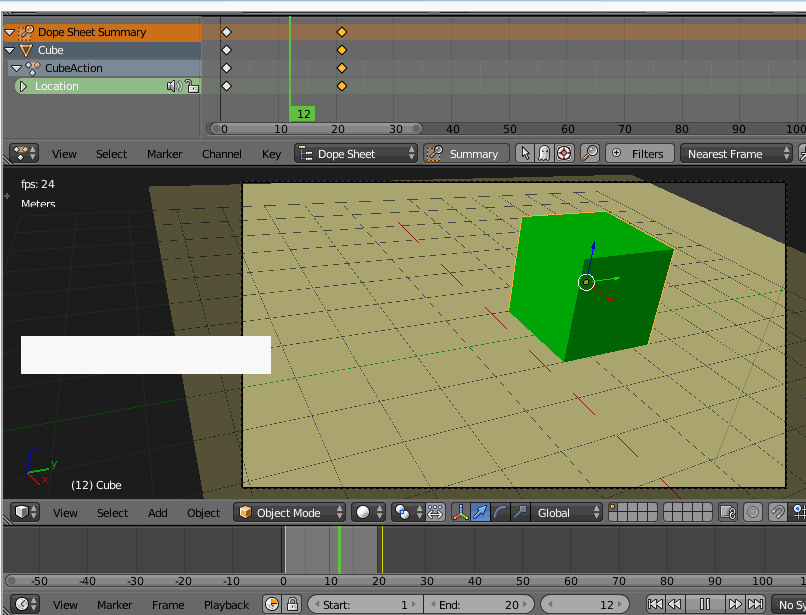Lock the Location channel
Image resolution: width=806 pixels, height=615 pixels.
(192, 86)
